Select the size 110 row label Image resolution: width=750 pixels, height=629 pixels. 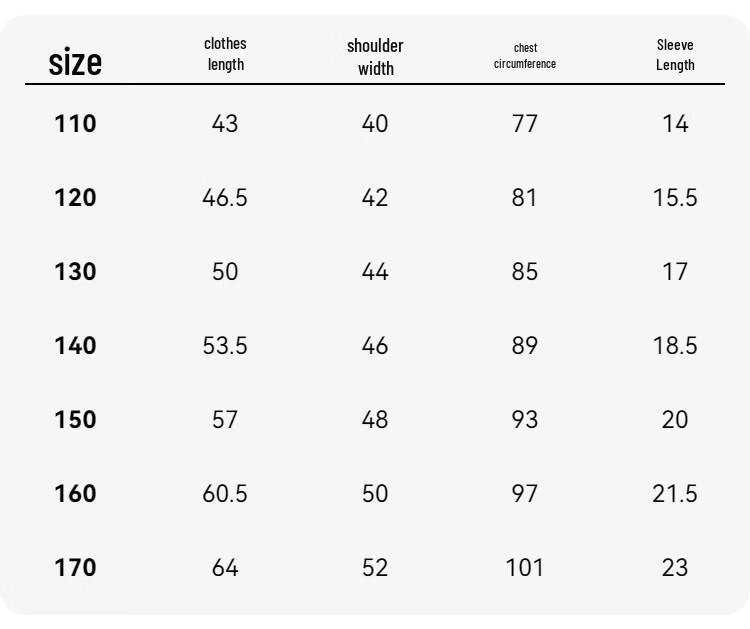(75, 124)
